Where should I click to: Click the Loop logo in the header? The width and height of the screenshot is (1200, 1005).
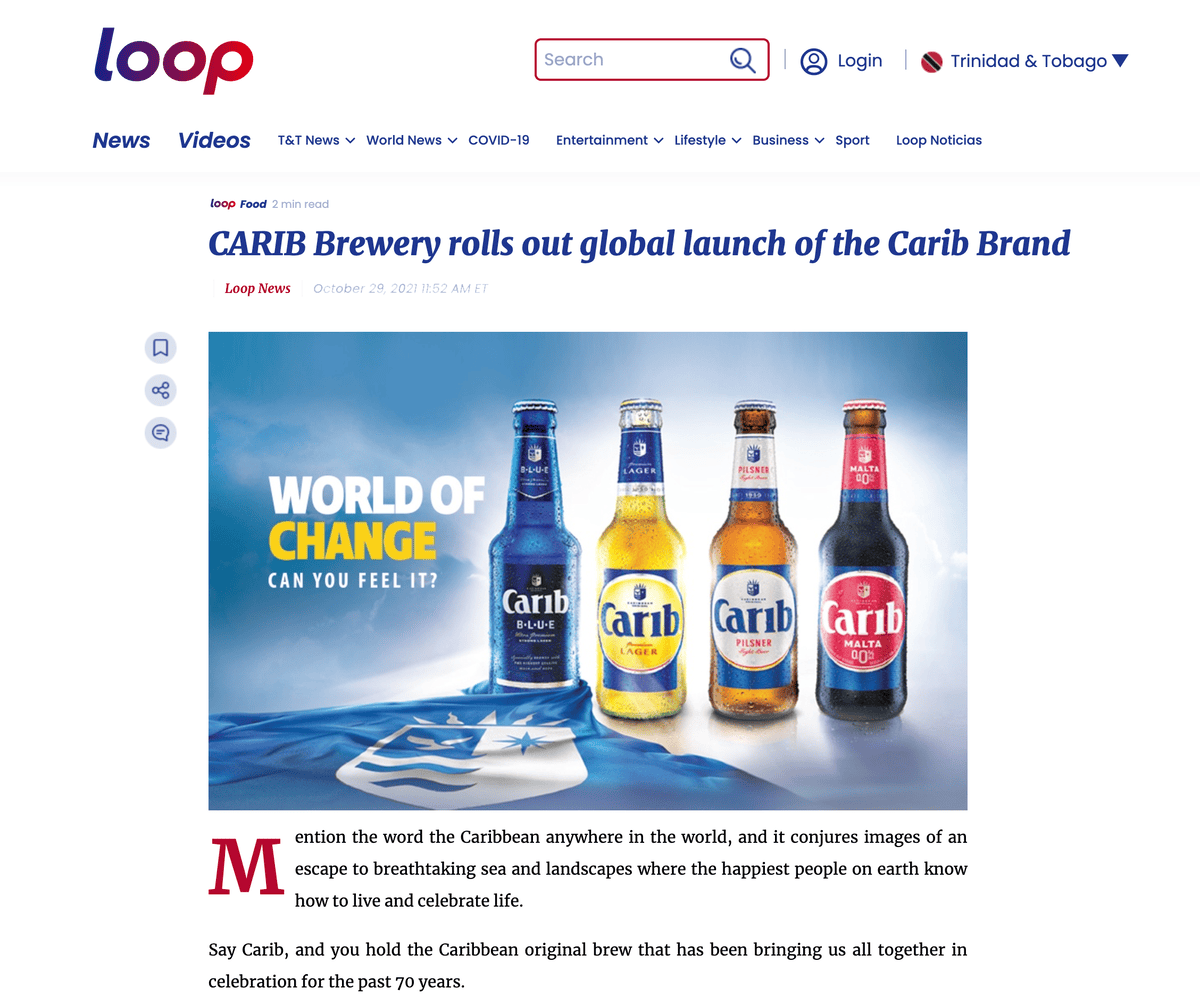173,60
